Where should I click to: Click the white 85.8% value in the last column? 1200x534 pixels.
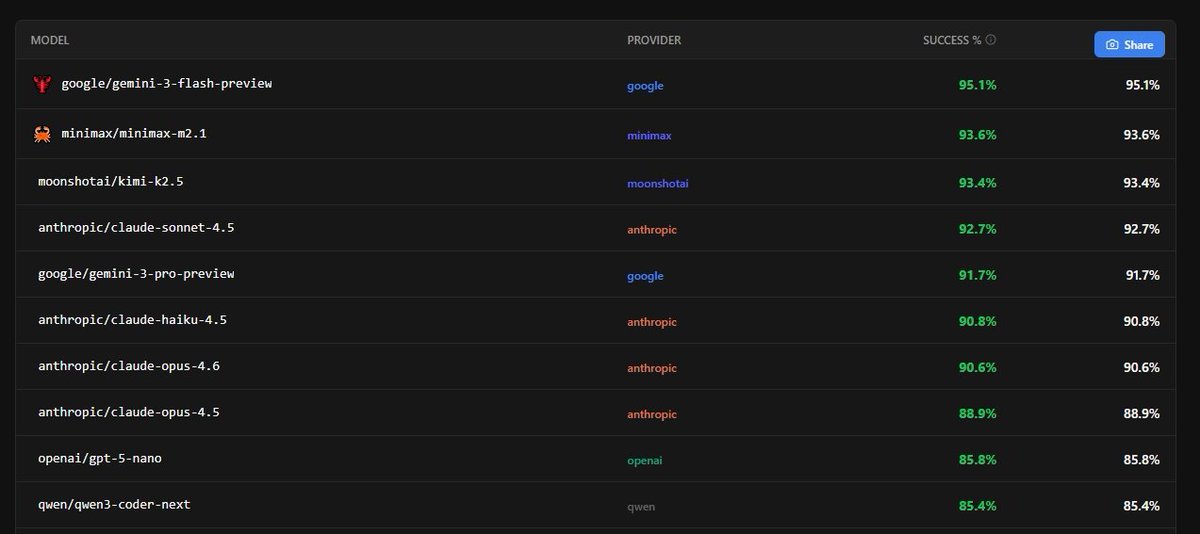pyautogui.click(x=1142, y=460)
